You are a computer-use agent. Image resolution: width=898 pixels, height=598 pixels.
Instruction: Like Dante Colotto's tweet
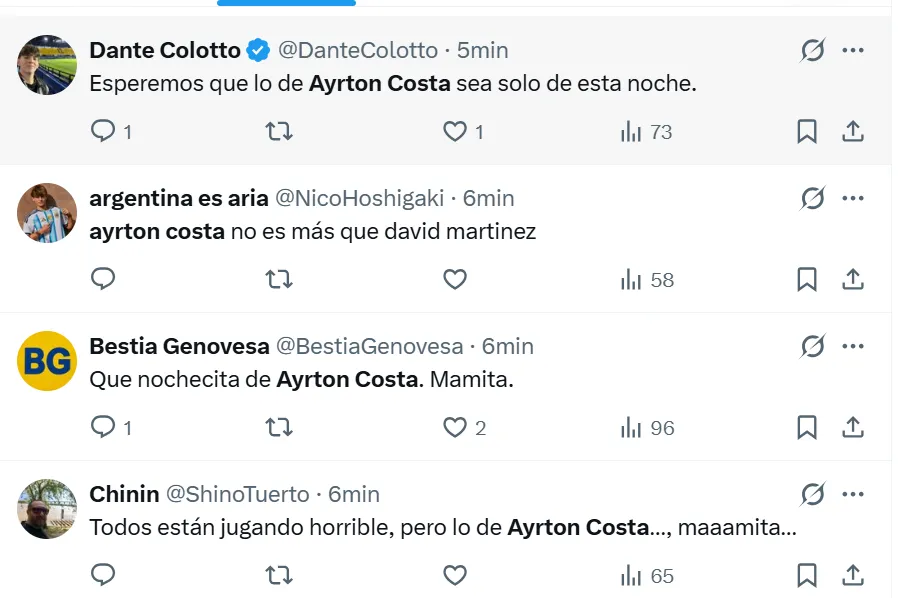(x=455, y=131)
